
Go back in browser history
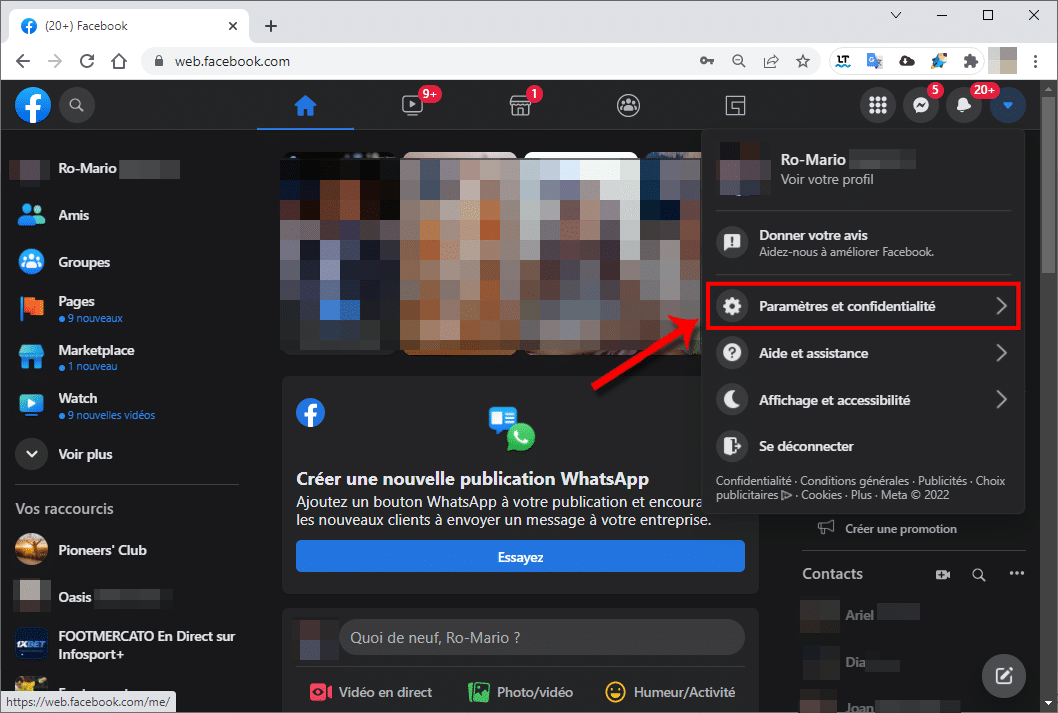click(23, 61)
